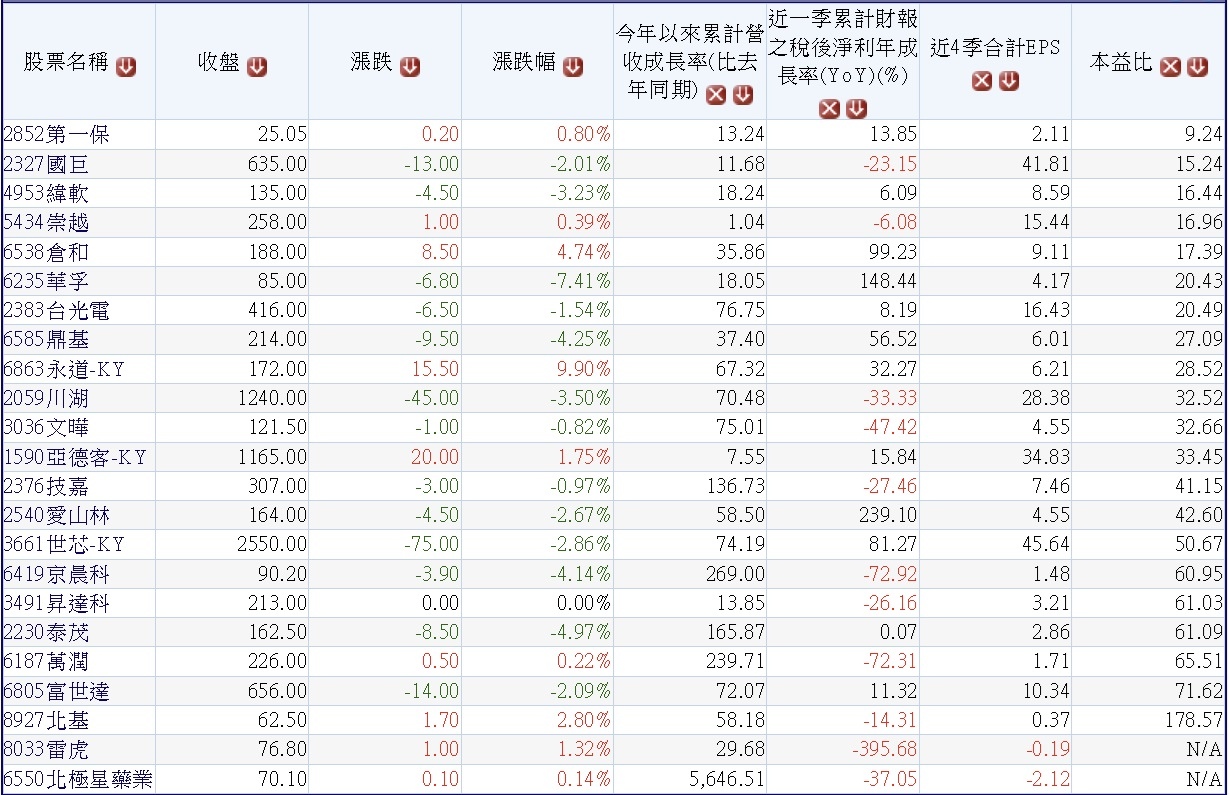The image size is (1229, 795).
Task: Select net profit growth 148.44 cell
Action: (843, 281)
